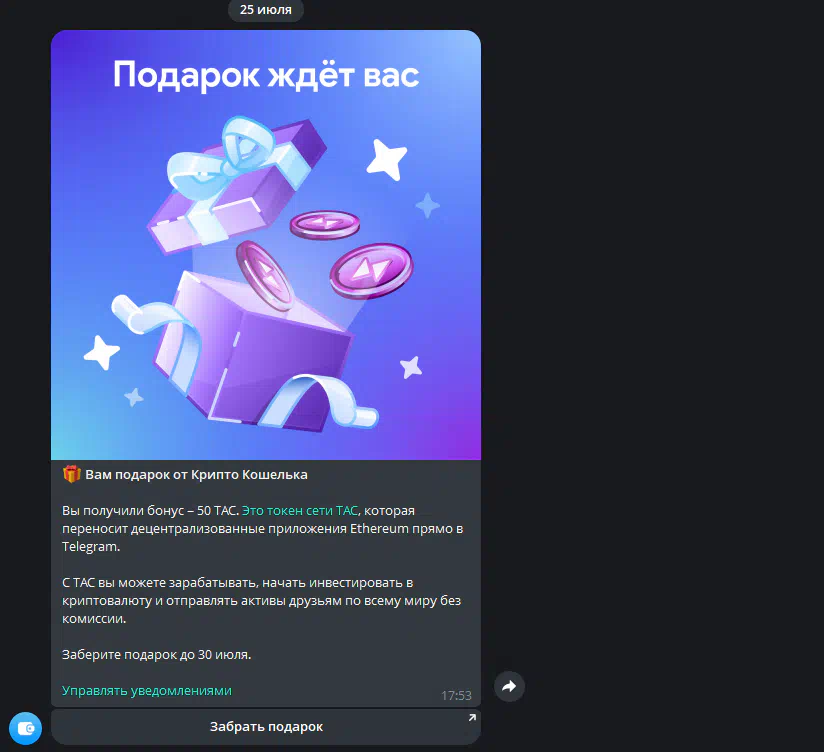Open the Это токен сети TAC link

pyautogui.click(x=301, y=510)
